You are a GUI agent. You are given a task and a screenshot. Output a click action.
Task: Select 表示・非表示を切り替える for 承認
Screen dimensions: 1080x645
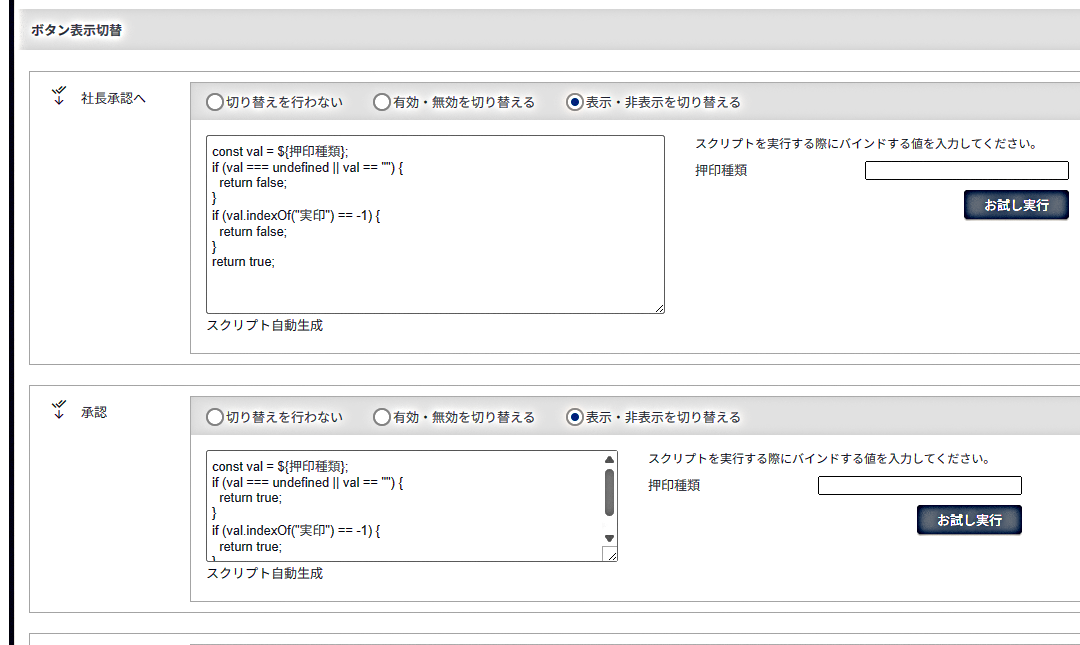click(574, 417)
